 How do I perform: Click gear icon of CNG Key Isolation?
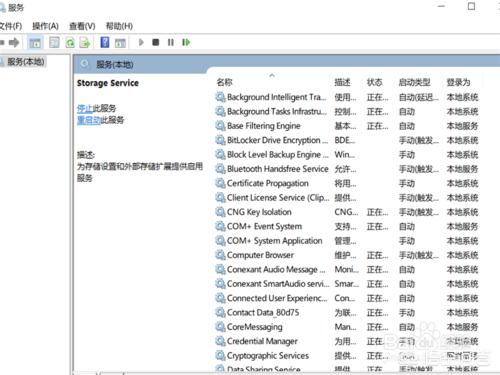220,212
